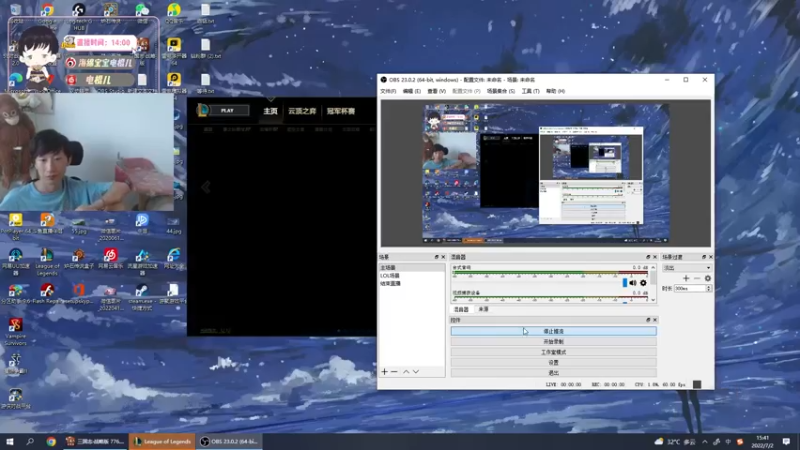Select the third scene in list

tap(411, 283)
